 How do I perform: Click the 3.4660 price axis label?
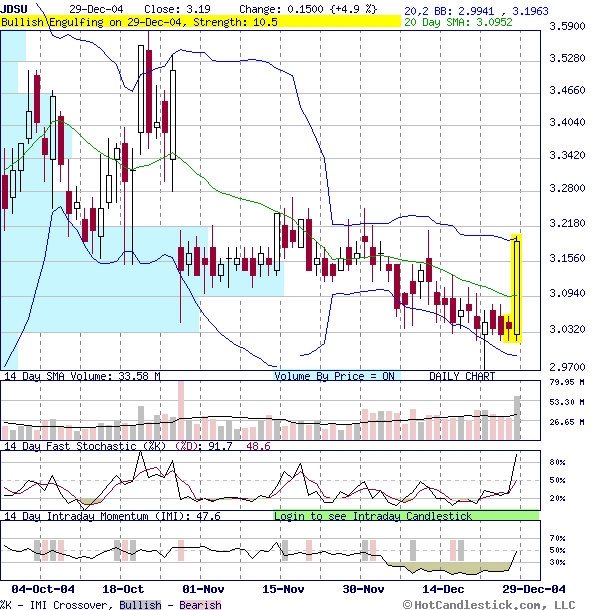[x=567, y=90]
